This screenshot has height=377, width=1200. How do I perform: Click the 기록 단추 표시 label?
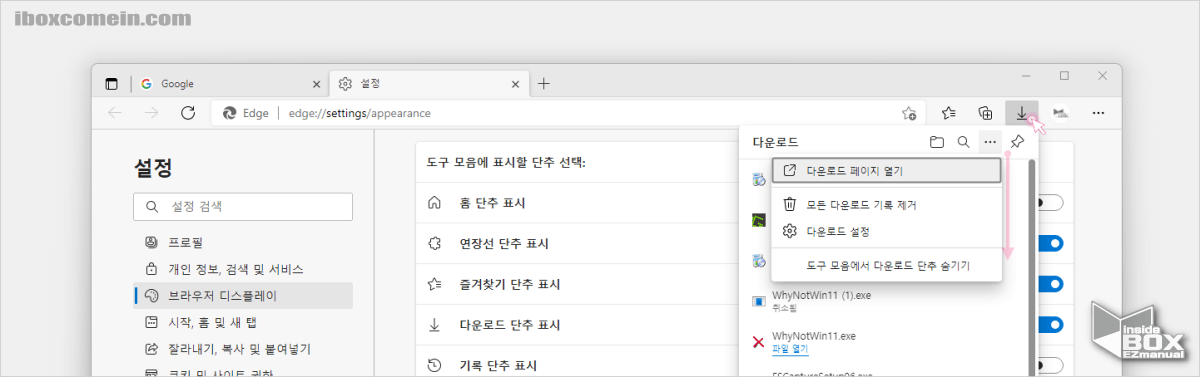[499, 365]
